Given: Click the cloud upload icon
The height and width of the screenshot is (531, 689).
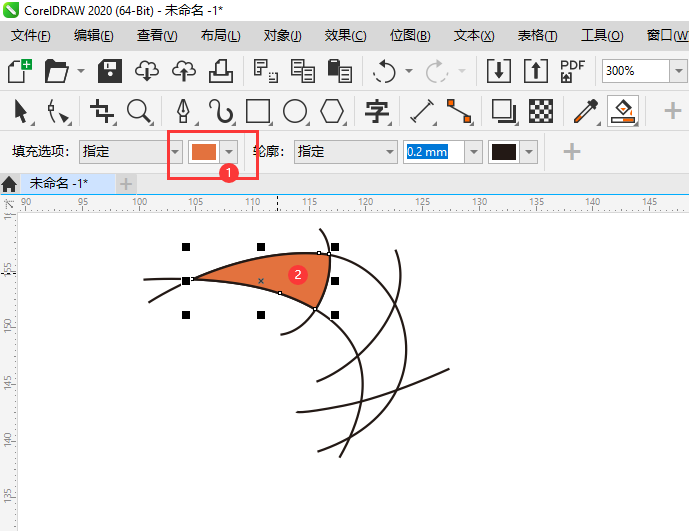Looking at the screenshot, I should [184, 71].
